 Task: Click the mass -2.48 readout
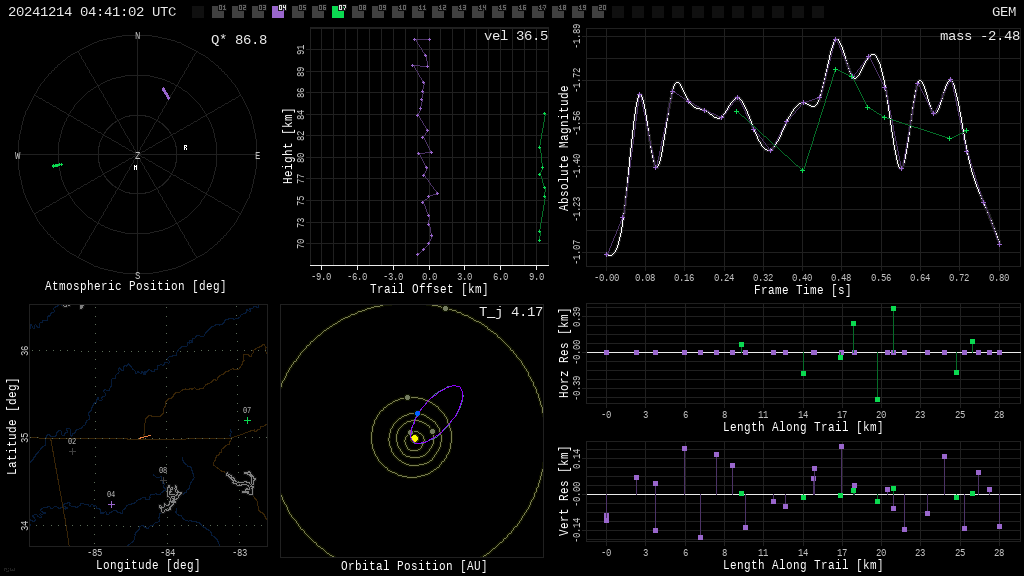(979, 36)
